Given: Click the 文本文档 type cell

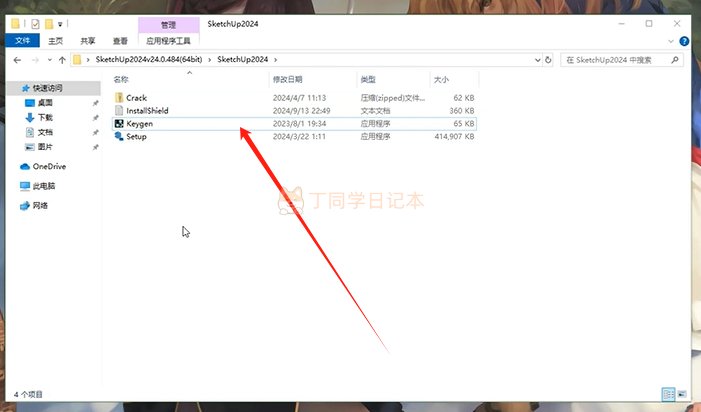Looking at the screenshot, I should (375, 111).
